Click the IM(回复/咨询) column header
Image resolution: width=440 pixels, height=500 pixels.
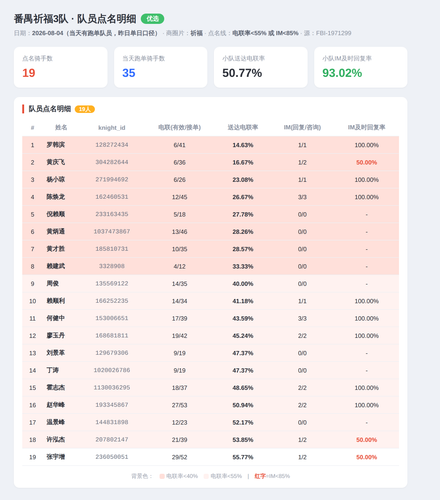tap(302, 127)
